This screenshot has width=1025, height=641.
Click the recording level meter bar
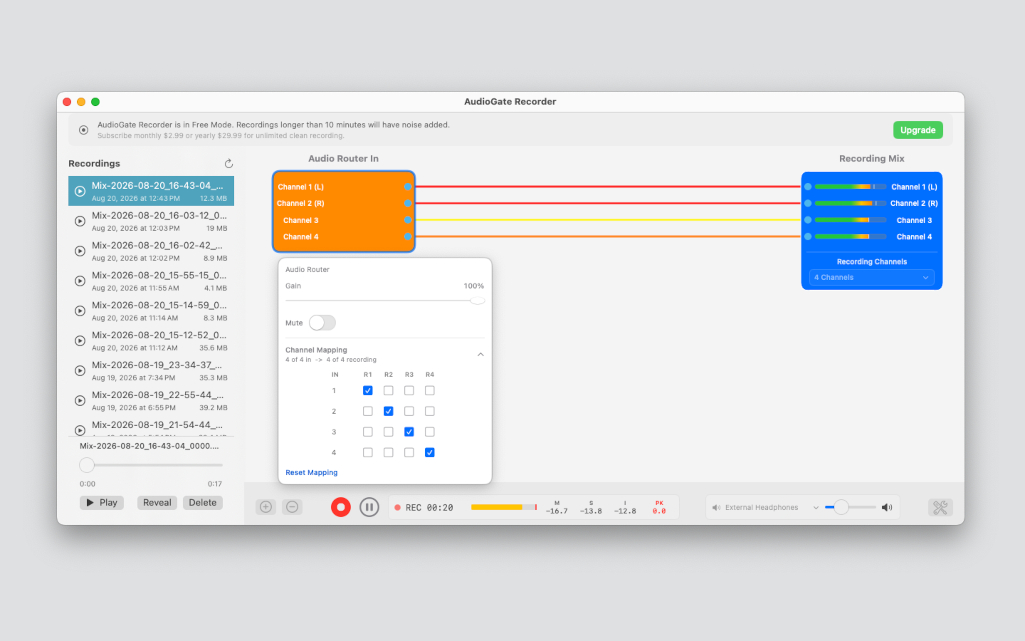(504, 507)
